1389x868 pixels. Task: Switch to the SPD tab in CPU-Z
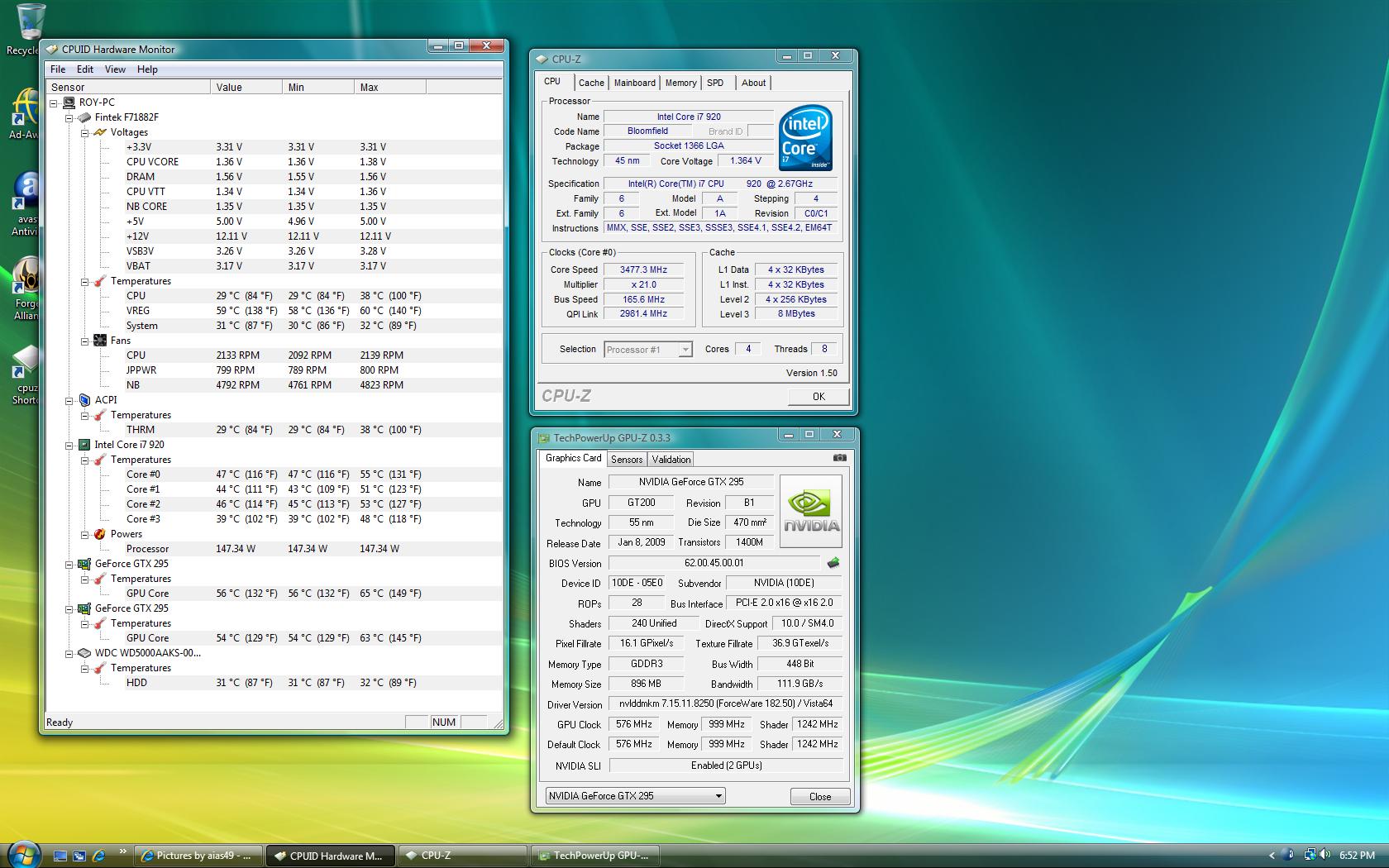coord(715,83)
